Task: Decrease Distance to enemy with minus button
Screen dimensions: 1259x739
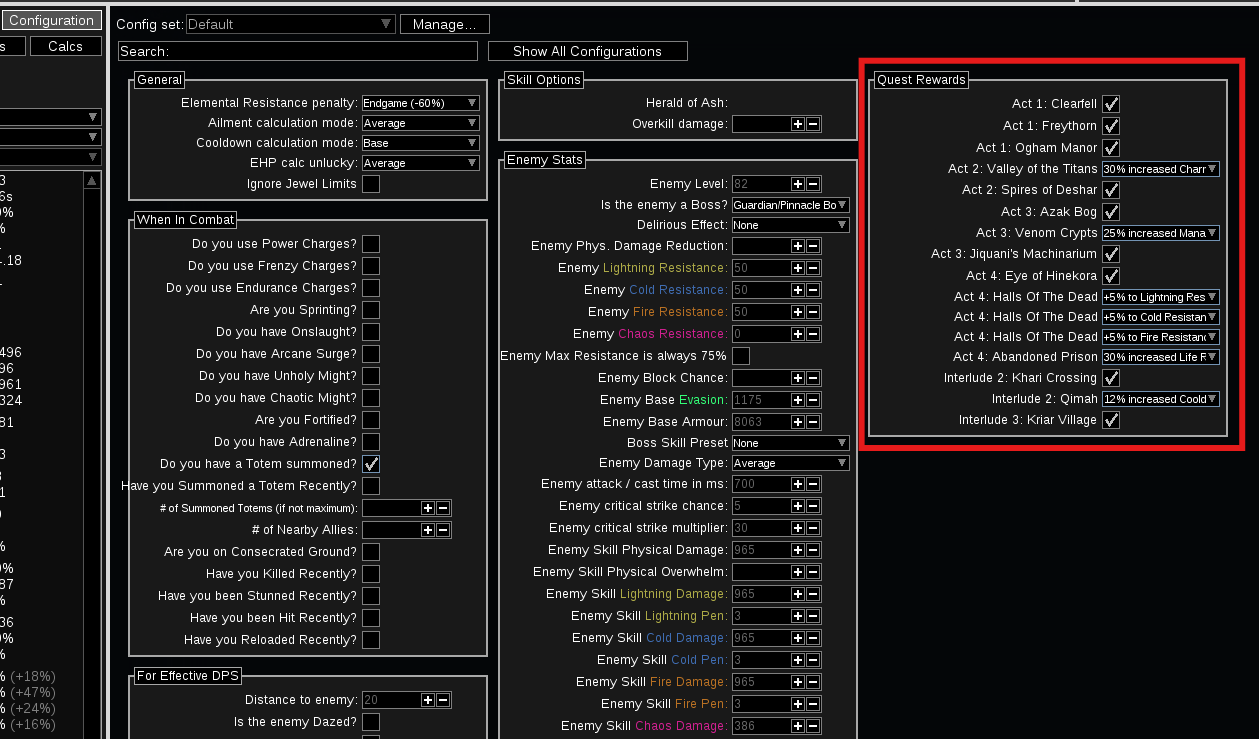Action: coord(443,700)
